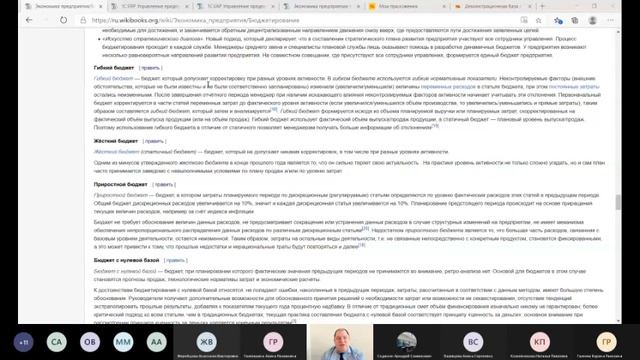
Task: Select the presenter's live video thumbnail
Action: [340, 342]
